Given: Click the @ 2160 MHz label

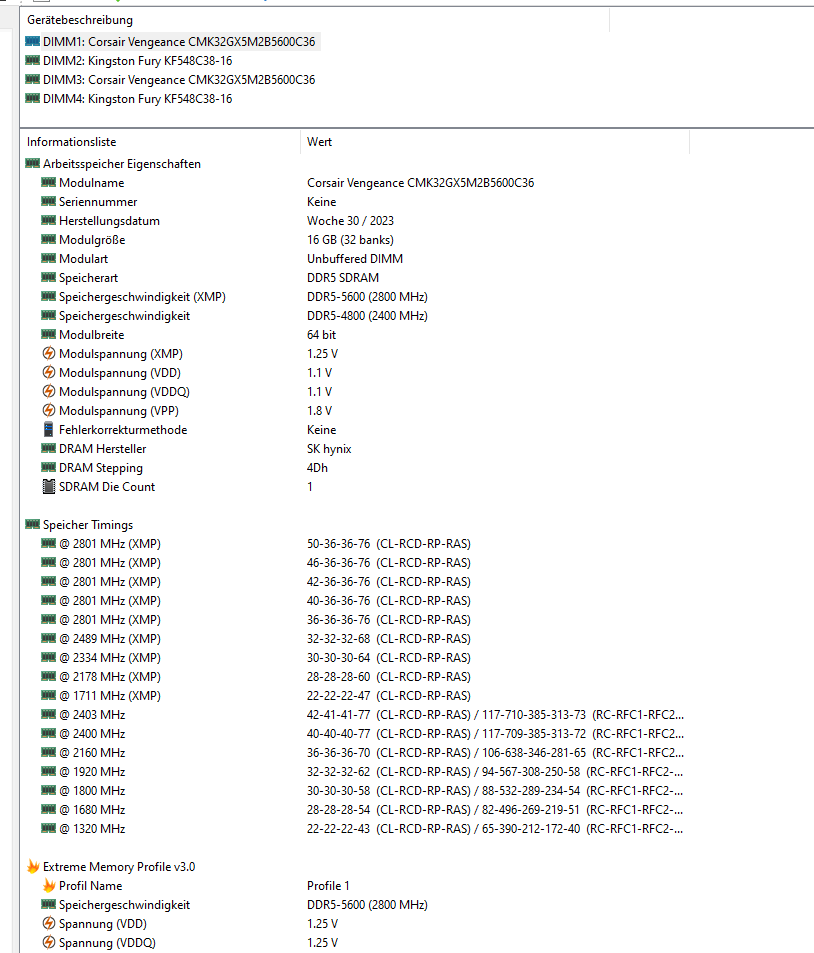Looking at the screenshot, I should 92,752.
